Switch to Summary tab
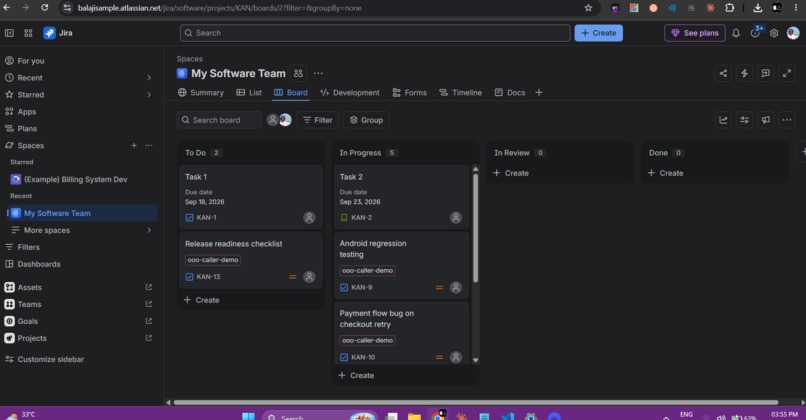 [x=200, y=93]
